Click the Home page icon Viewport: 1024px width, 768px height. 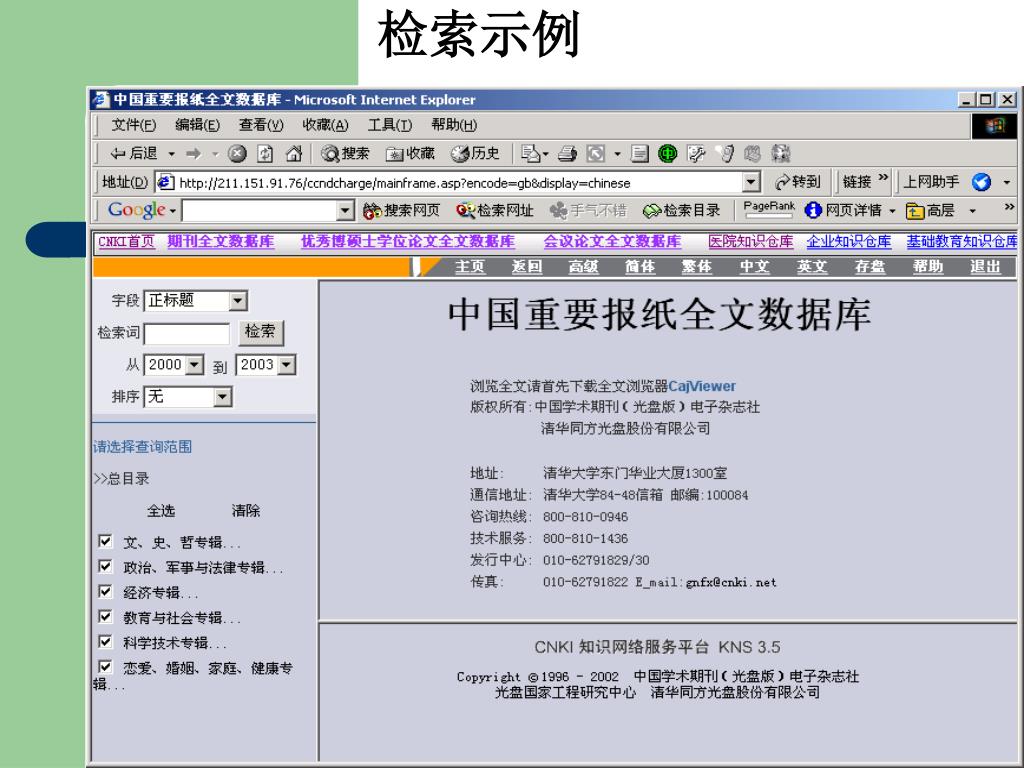[x=294, y=153]
